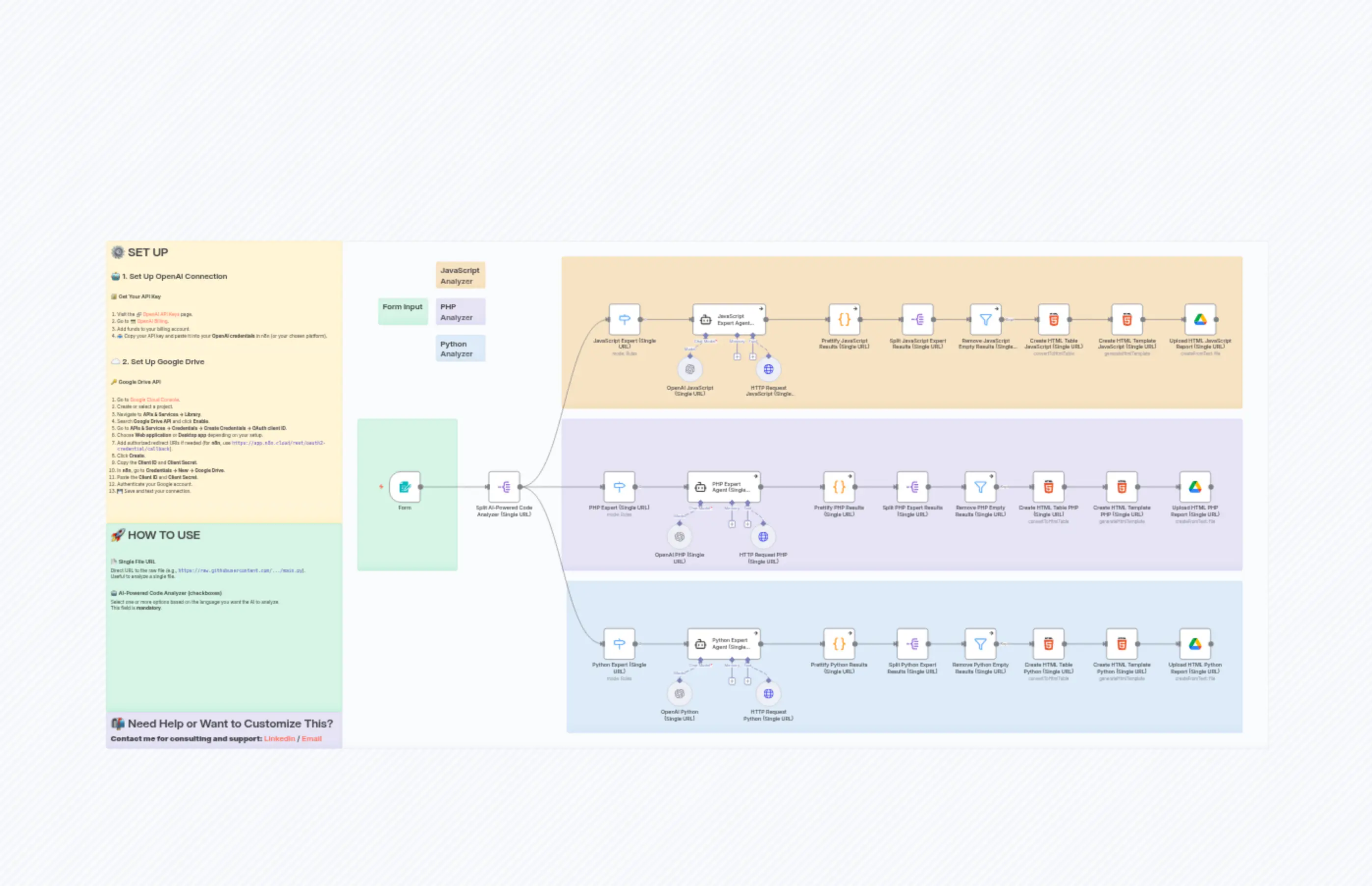The width and height of the screenshot is (1372, 886).
Task: Click the Email support link
Action: [x=311, y=739]
